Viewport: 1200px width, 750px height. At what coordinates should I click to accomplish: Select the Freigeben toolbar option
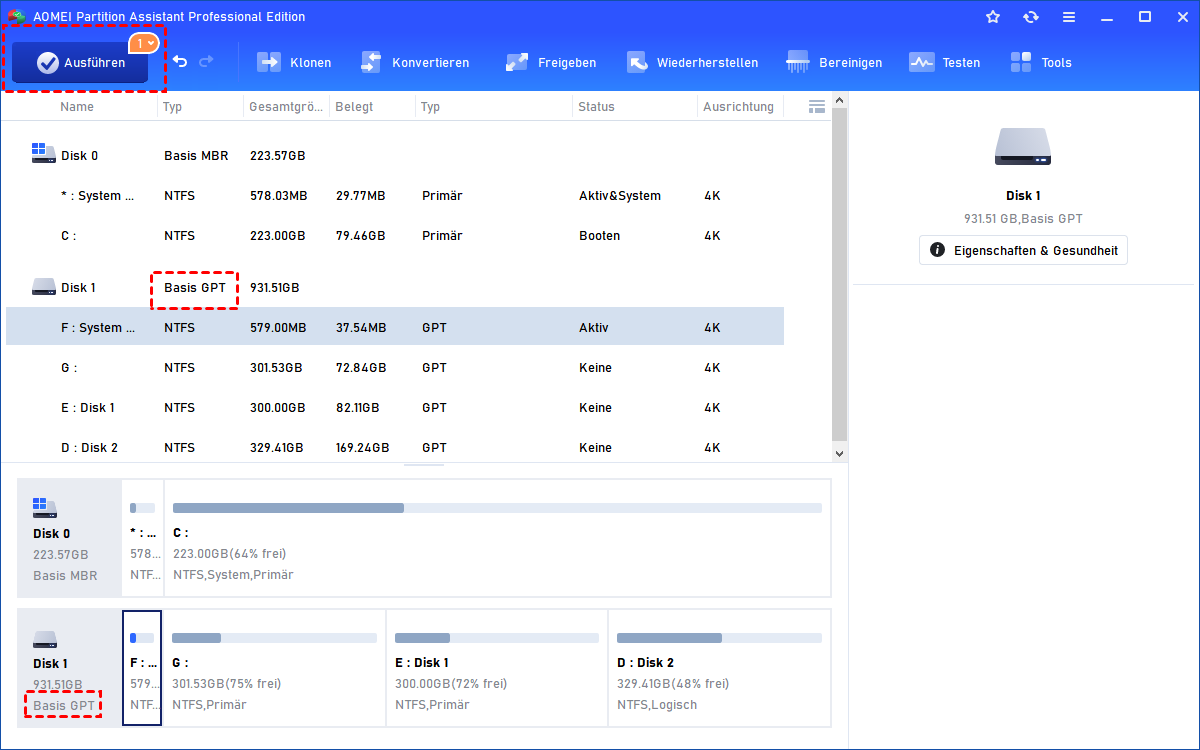551,63
